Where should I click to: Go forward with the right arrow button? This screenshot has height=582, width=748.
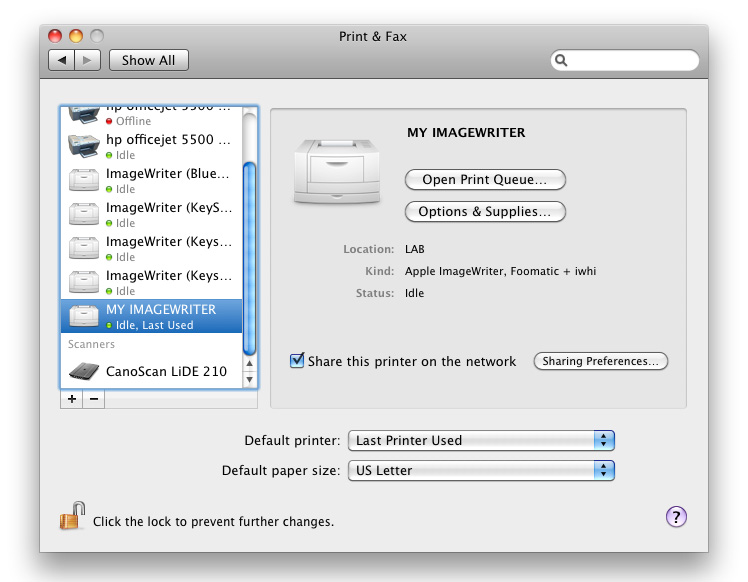point(87,60)
